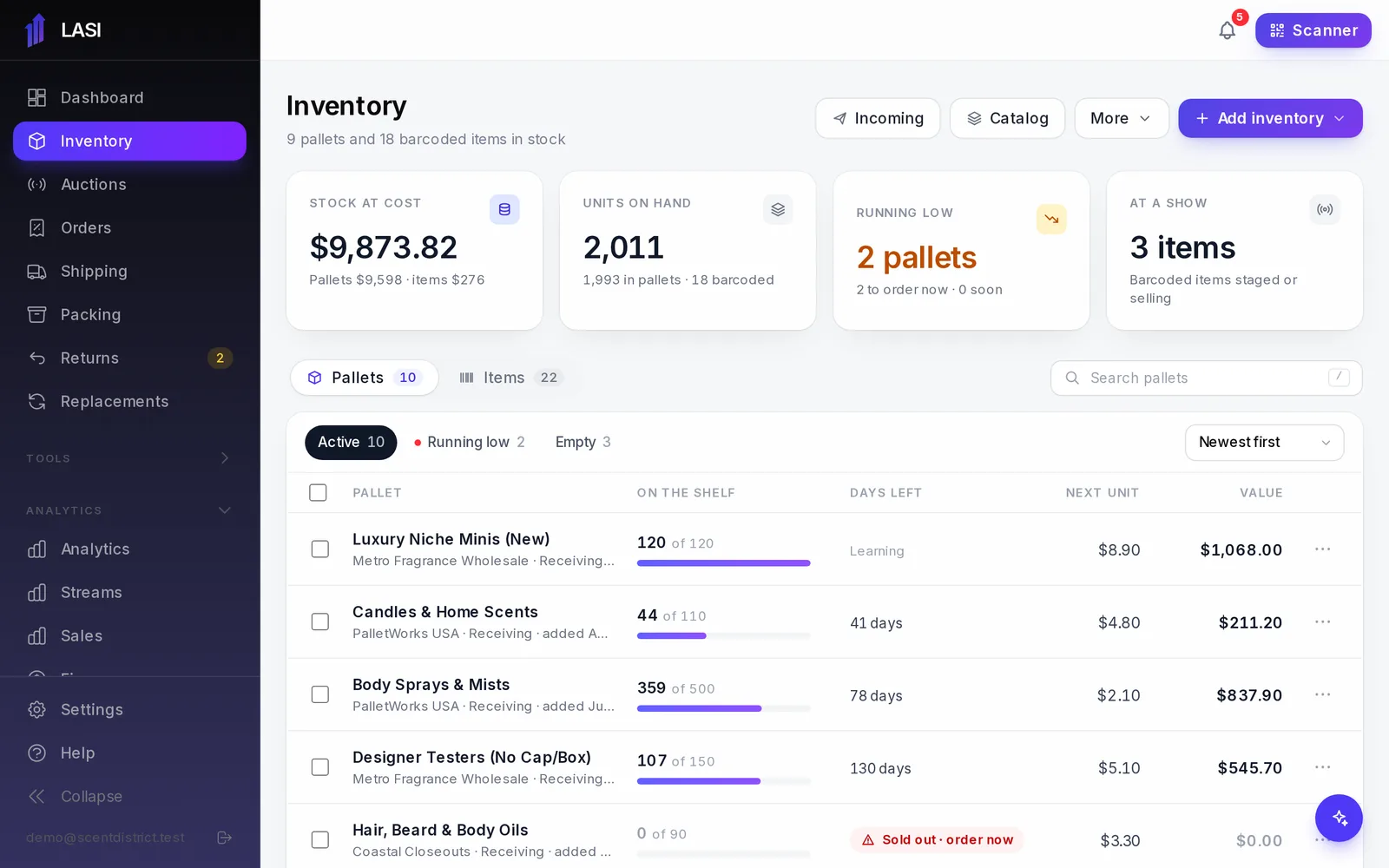
Task: Focus the Search pallets field
Action: coord(1207,378)
